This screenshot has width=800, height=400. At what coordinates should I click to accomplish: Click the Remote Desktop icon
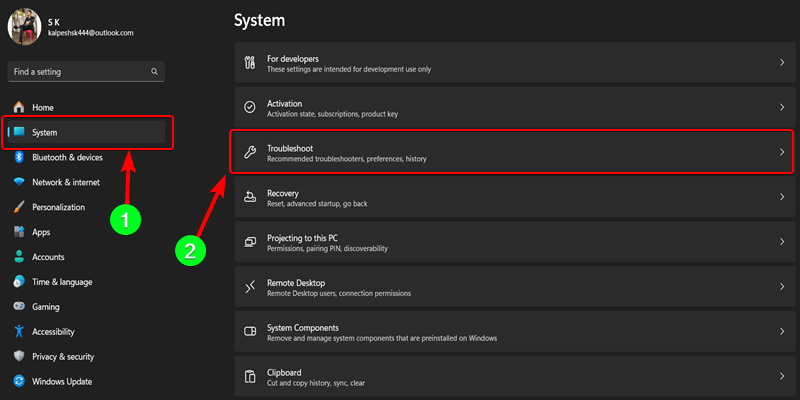[250, 288]
